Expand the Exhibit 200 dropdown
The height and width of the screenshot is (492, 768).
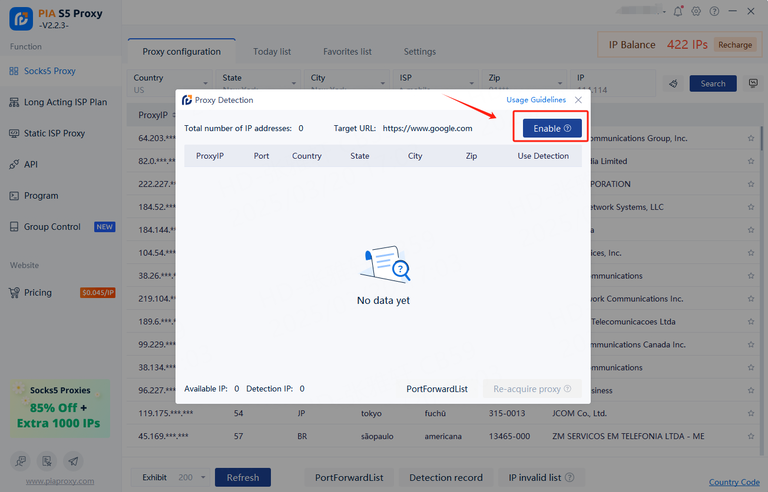tap(203, 478)
